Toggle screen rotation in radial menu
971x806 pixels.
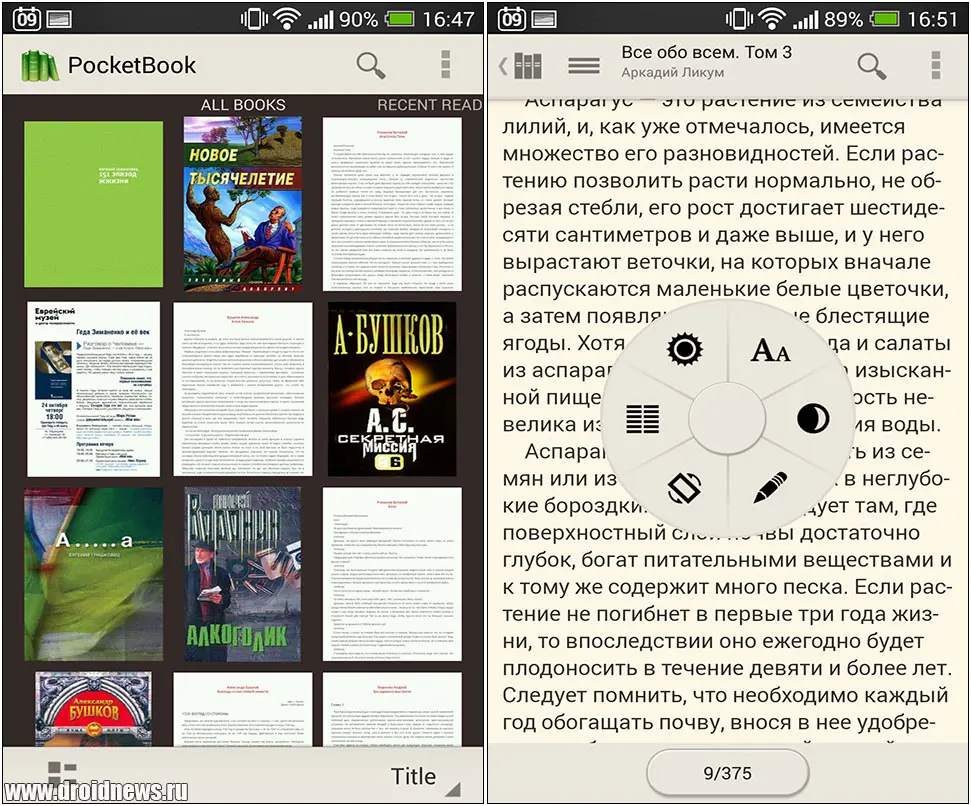click(684, 487)
